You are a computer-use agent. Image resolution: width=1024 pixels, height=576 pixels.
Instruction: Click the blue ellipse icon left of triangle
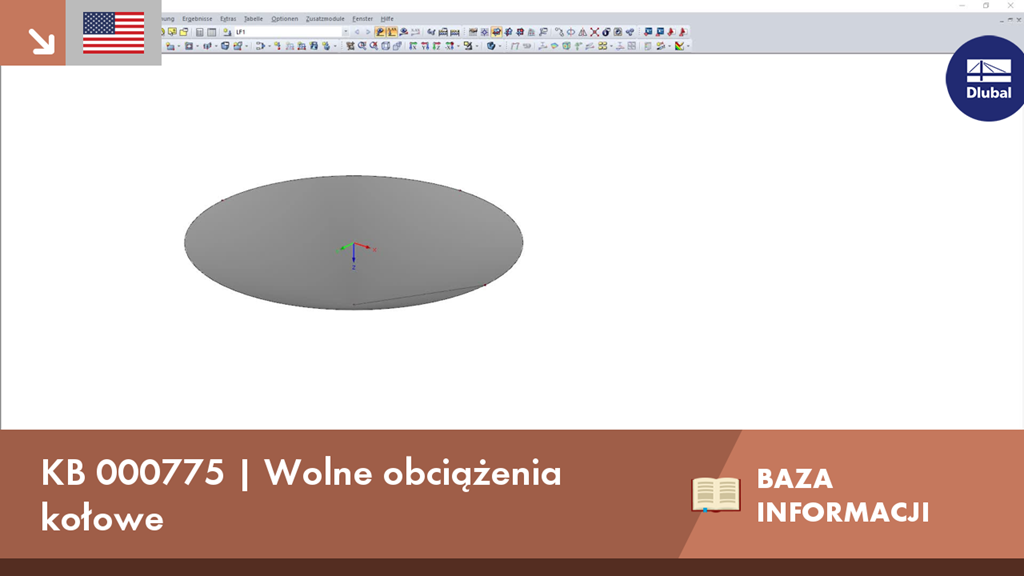coord(571,32)
